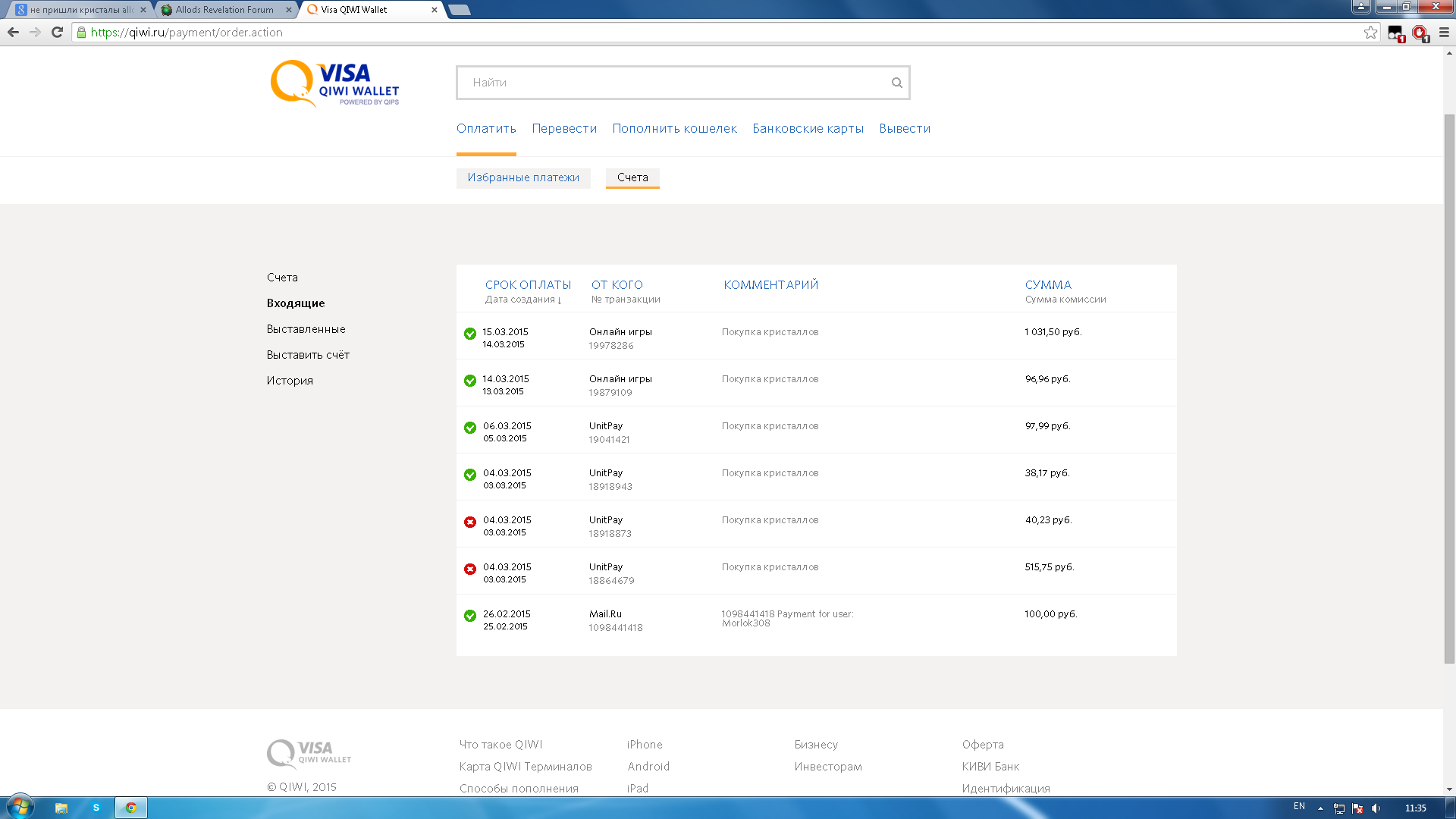Open footer iPhone link
This screenshot has width=1456, height=819.
coord(645,745)
